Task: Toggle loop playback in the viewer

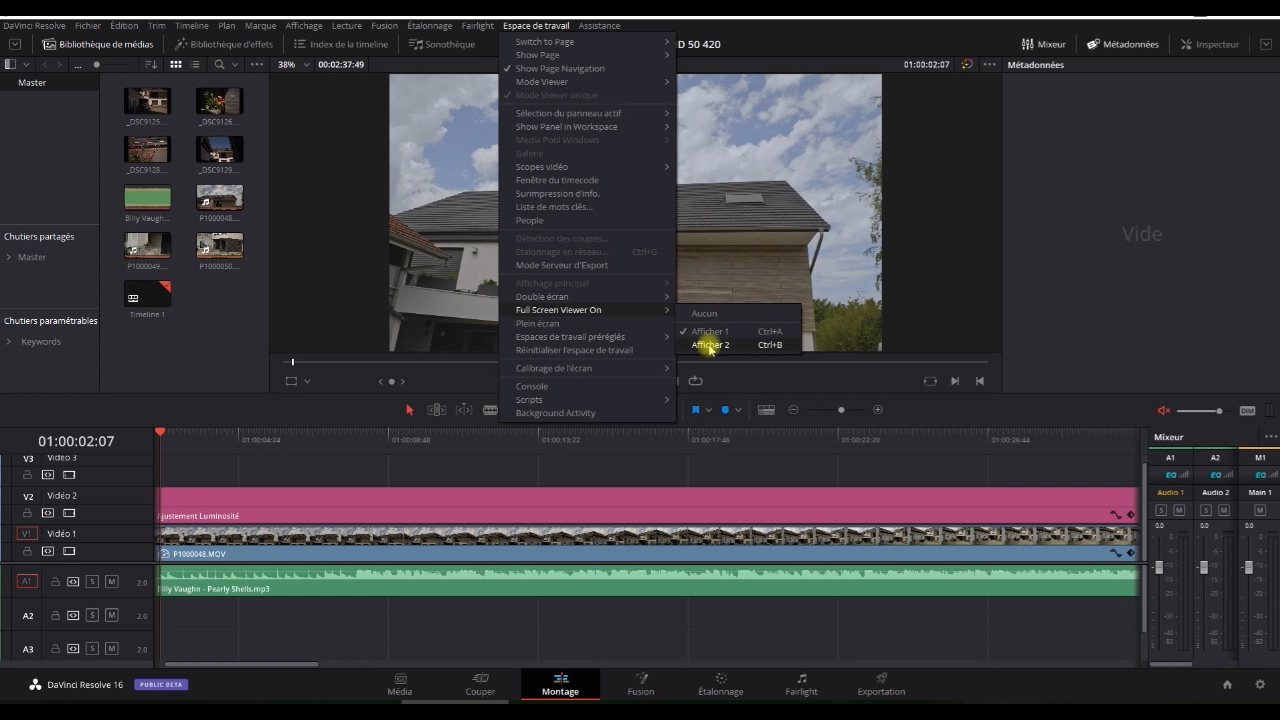Action: [696, 381]
